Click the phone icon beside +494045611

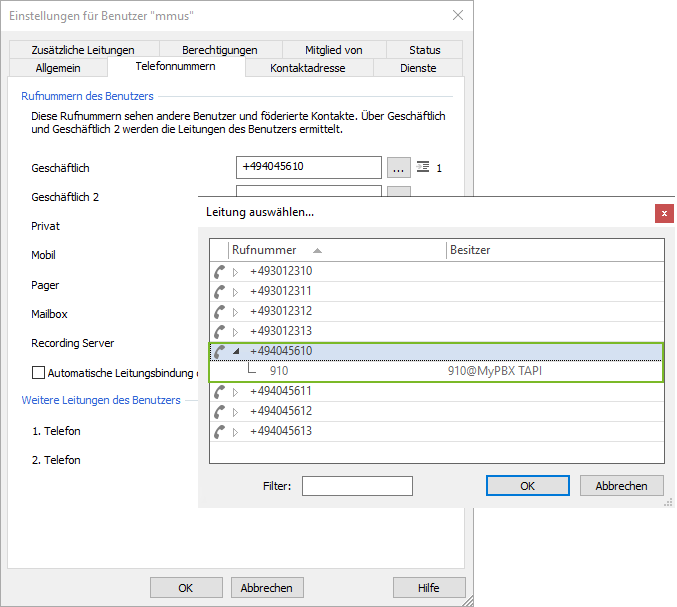pos(219,391)
